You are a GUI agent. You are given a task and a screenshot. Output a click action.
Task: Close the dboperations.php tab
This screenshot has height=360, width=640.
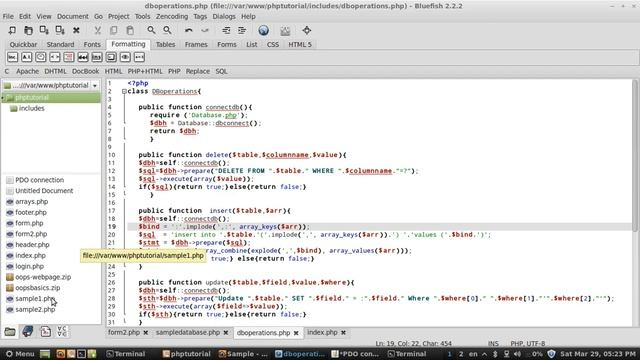click(x=296, y=333)
